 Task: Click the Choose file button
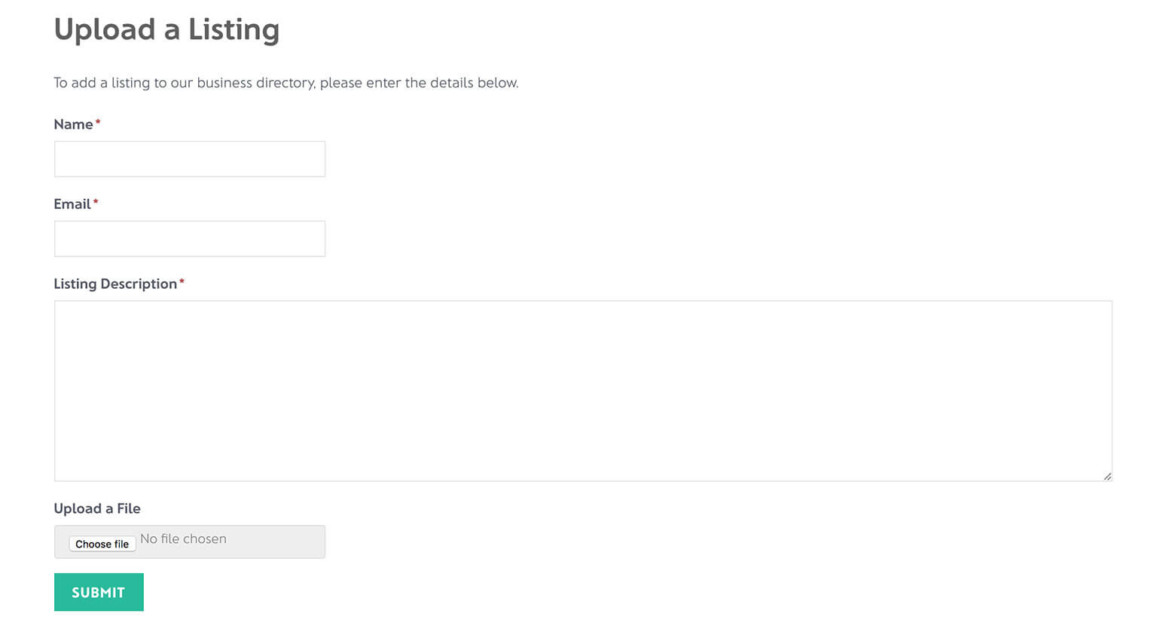pos(101,543)
